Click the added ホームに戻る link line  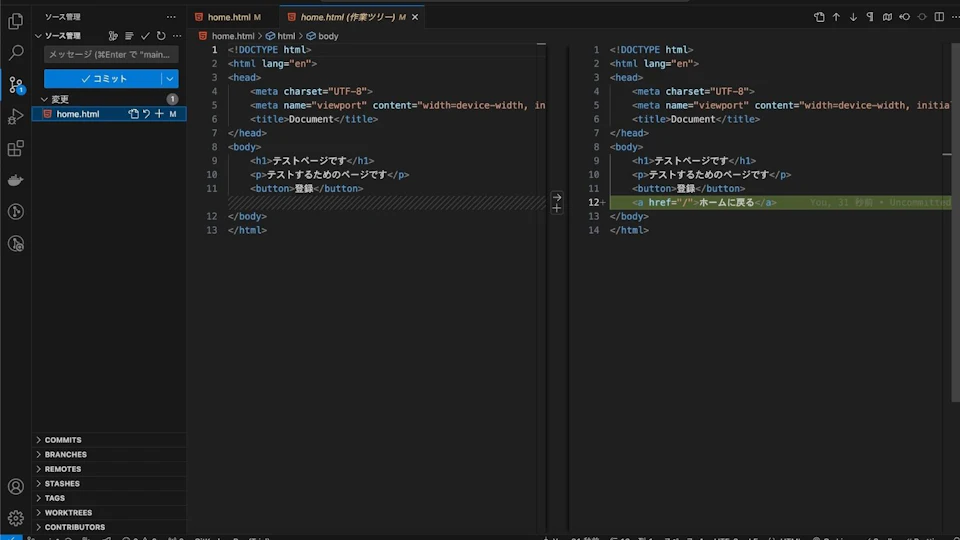pyautogui.click(x=780, y=203)
